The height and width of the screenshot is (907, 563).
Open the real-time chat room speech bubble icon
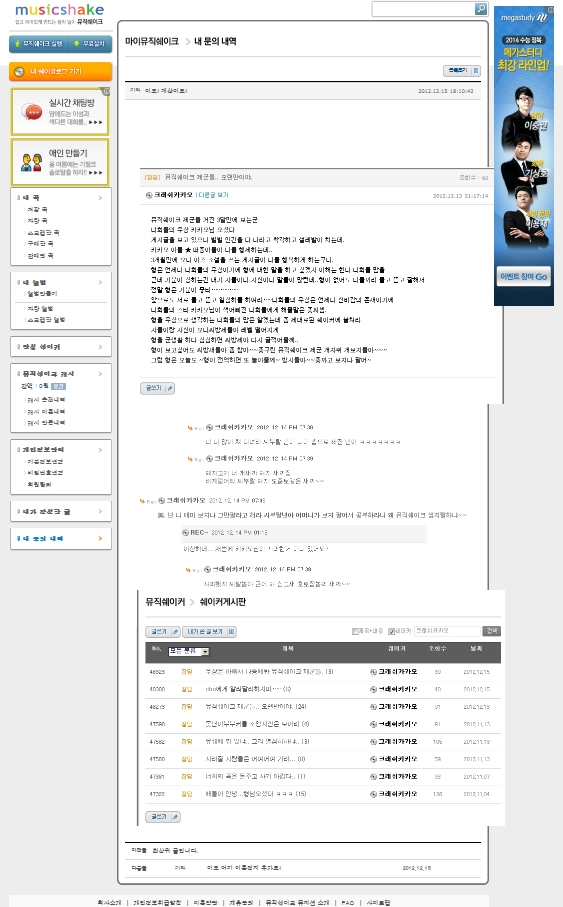tap(31, 111)
